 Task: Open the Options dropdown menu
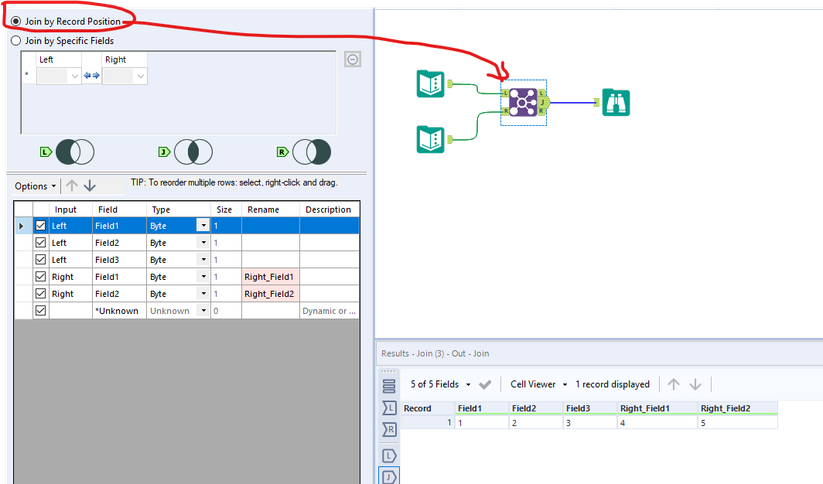[x=35, y=186]
